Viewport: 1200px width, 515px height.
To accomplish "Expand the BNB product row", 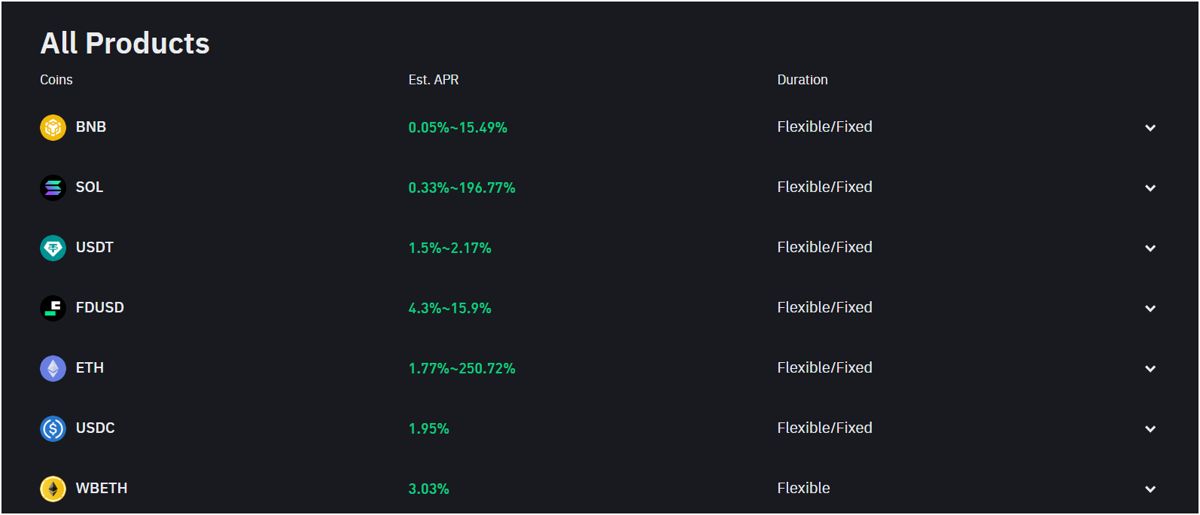I will [1150, 128].
